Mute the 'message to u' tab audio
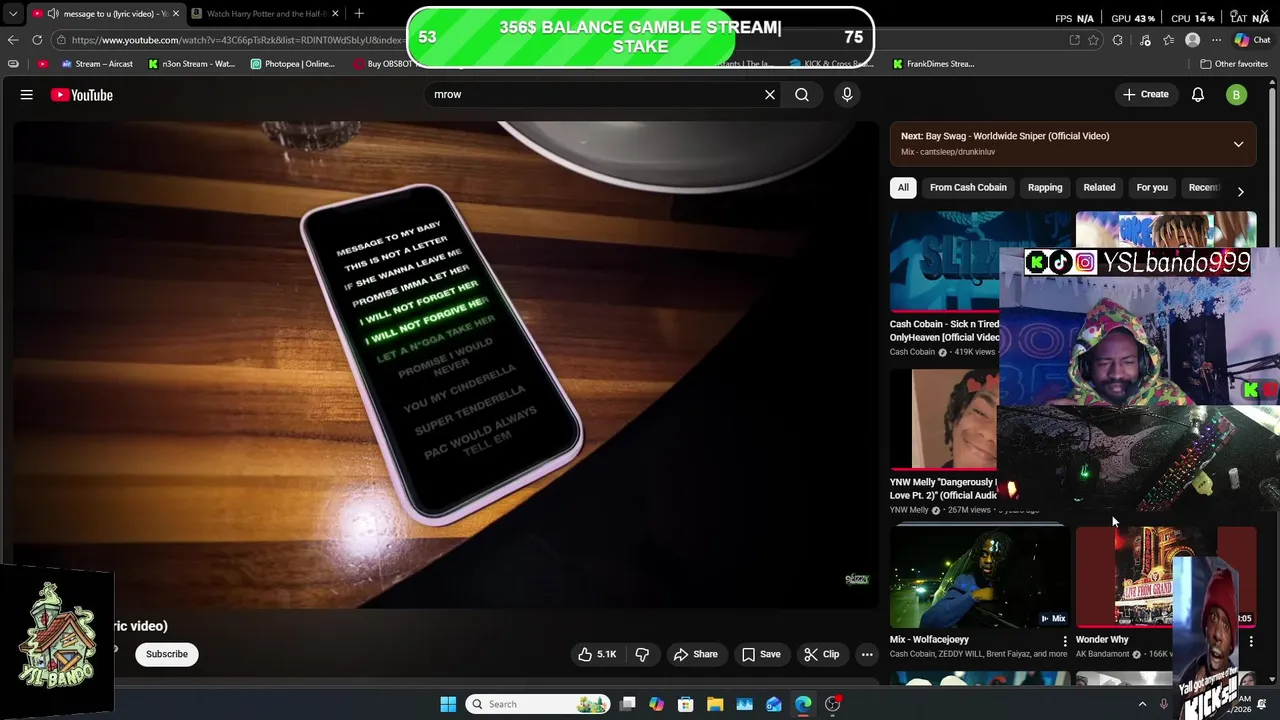 (53, 14)
